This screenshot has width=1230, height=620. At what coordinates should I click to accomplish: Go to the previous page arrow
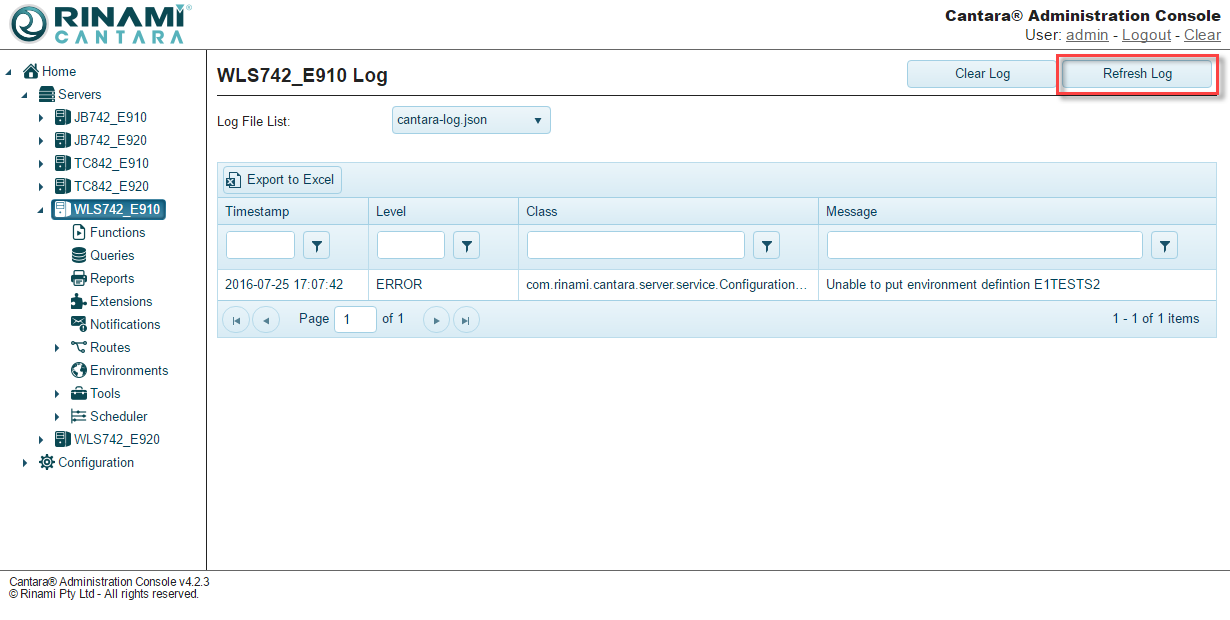[x=266, y=320]
